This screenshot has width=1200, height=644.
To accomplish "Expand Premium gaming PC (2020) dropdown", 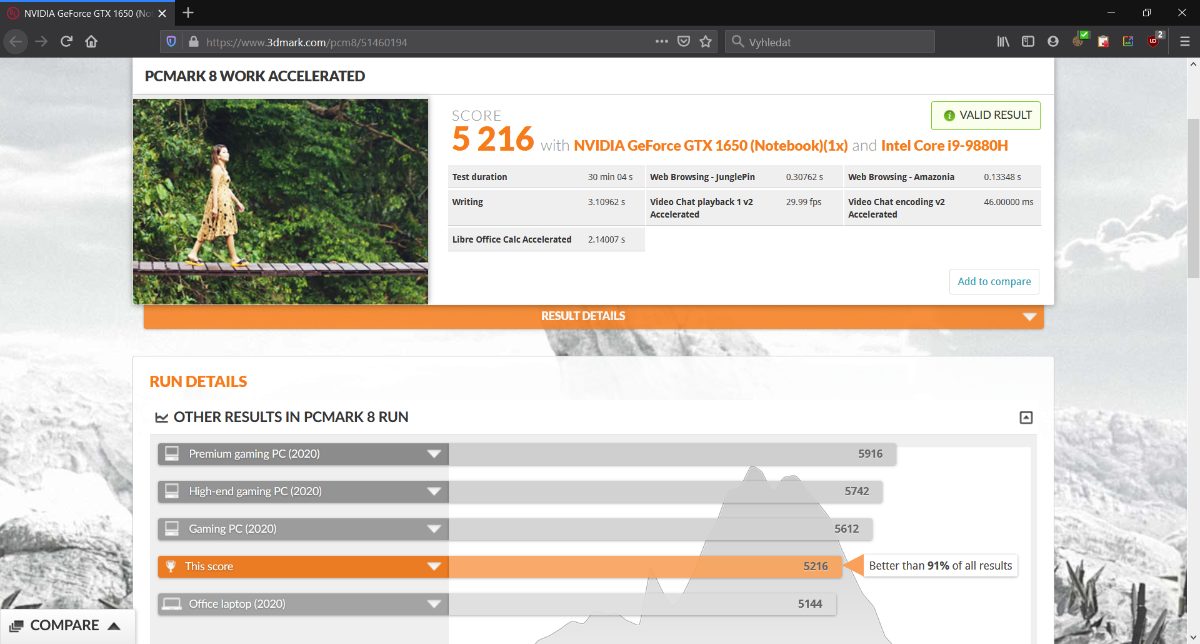I will click(x=434, y=454).
